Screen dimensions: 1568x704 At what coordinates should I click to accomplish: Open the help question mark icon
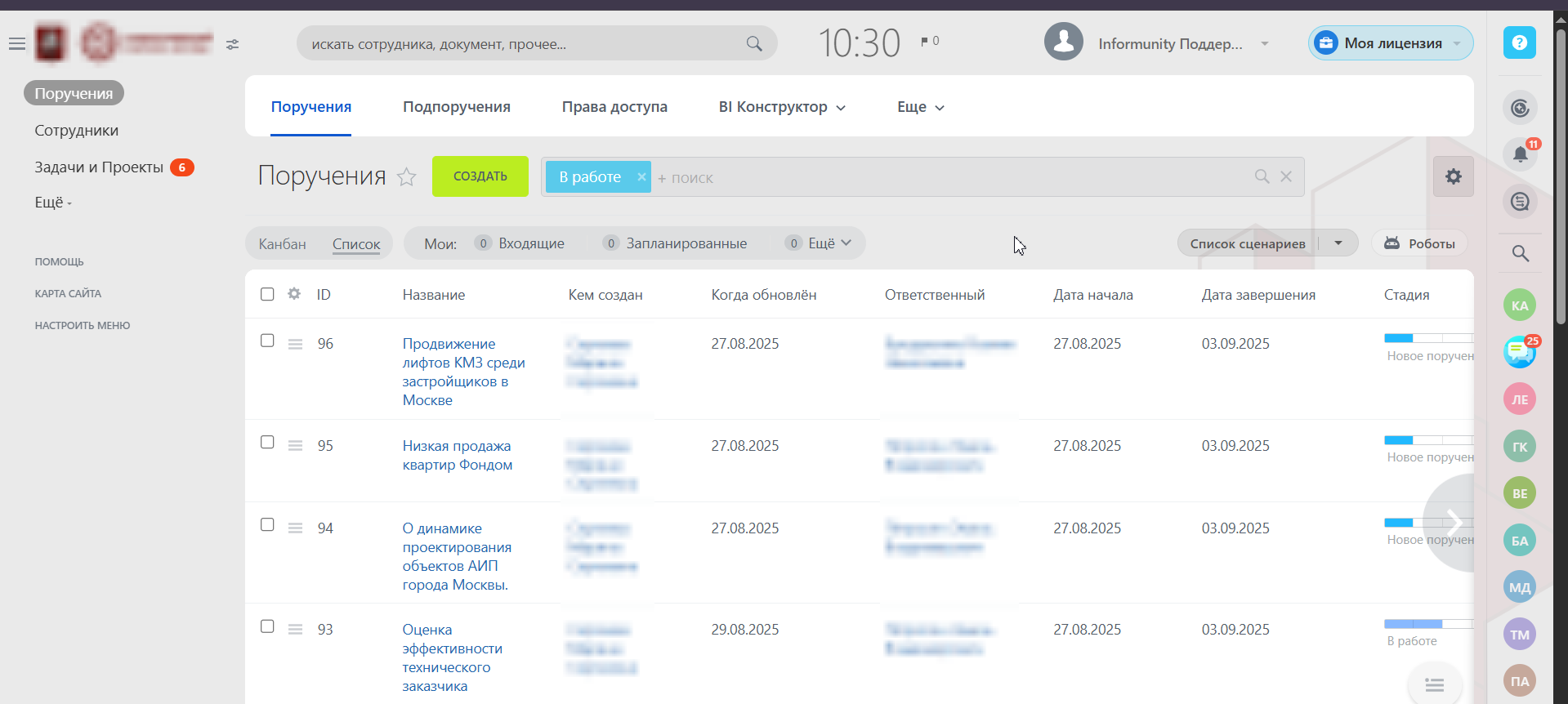1519,42
